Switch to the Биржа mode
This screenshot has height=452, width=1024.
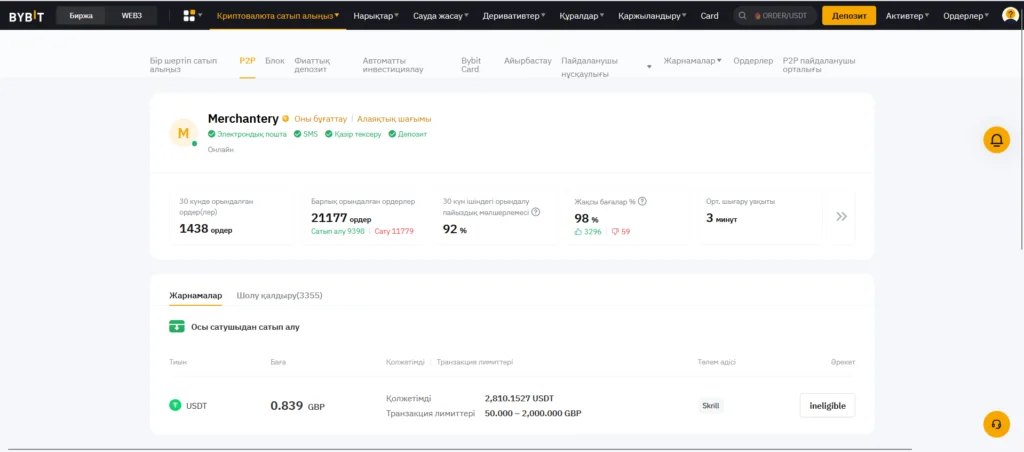80,16
